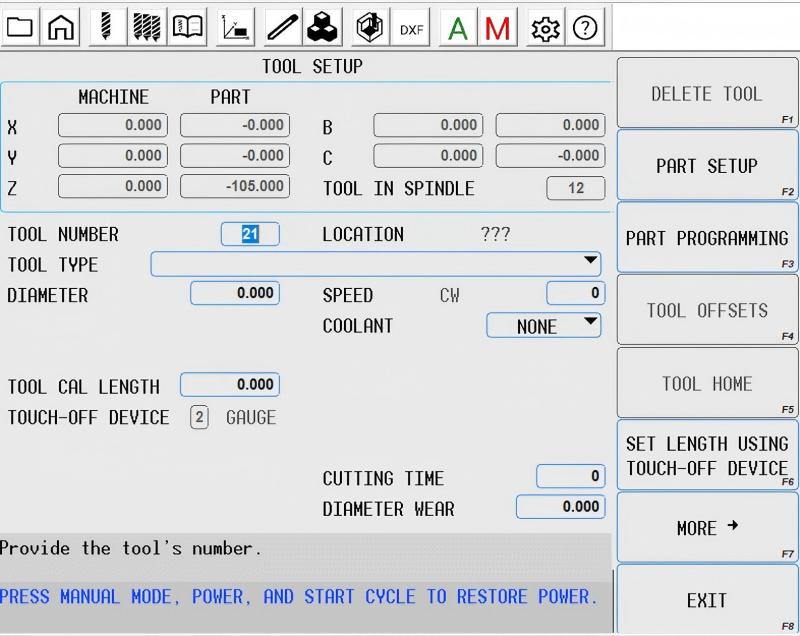Open the DXF import icon
The width and height of the screenshot is (800, 636).
coord(410,27)
